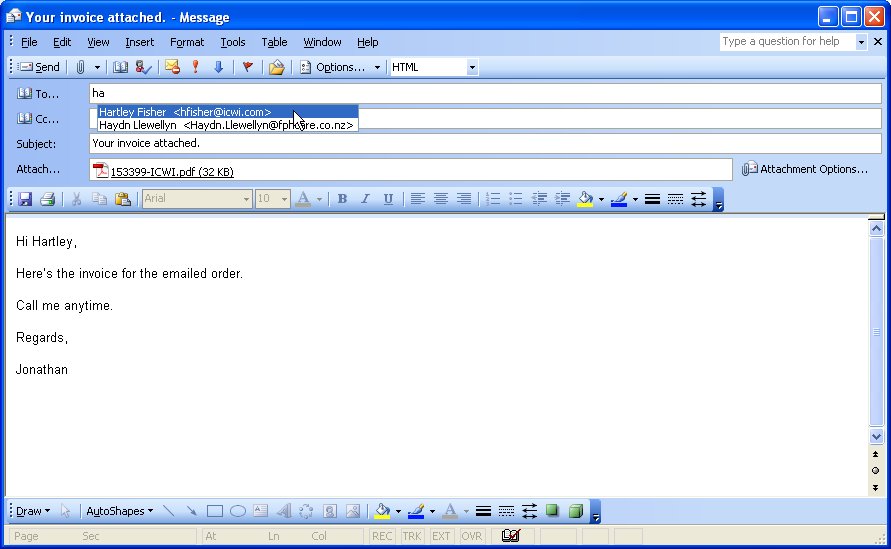Set Importance Low with blue arrow
Screen dimensions: 891x549
click(218, 67)
